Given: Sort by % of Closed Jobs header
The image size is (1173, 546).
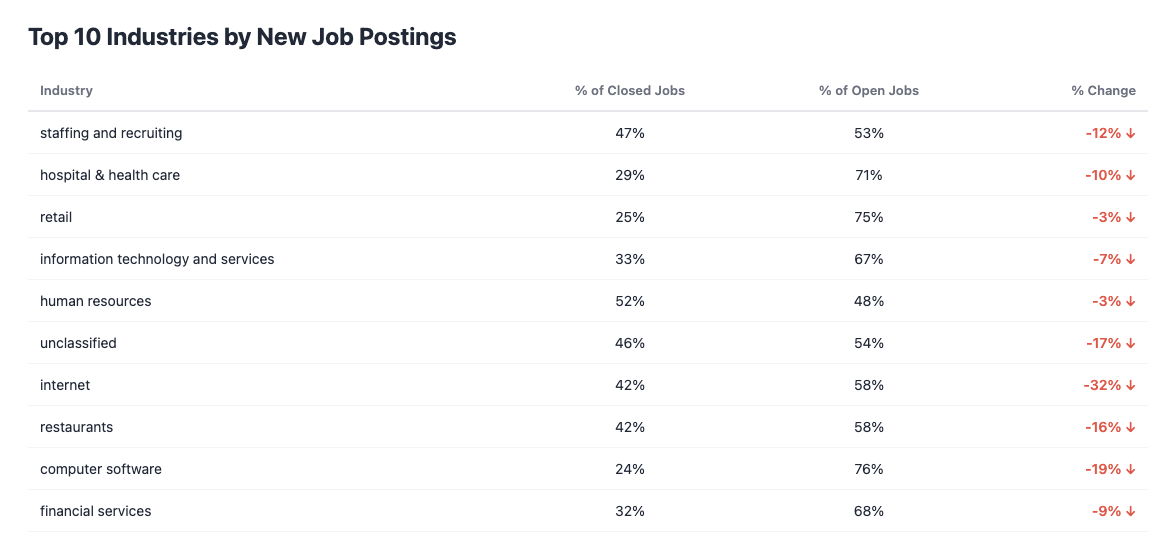Looking at the screenshot, I should [630, 91].
